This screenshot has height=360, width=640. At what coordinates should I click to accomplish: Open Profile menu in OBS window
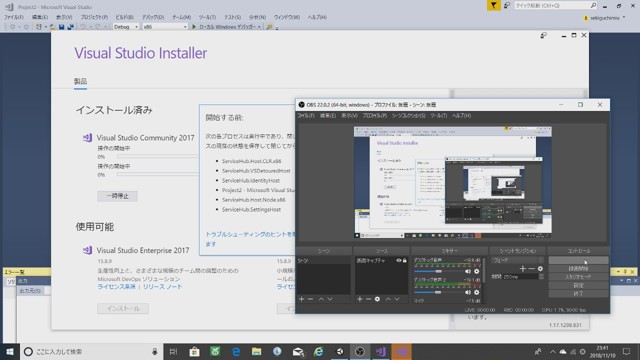click(x=374, y=116)
